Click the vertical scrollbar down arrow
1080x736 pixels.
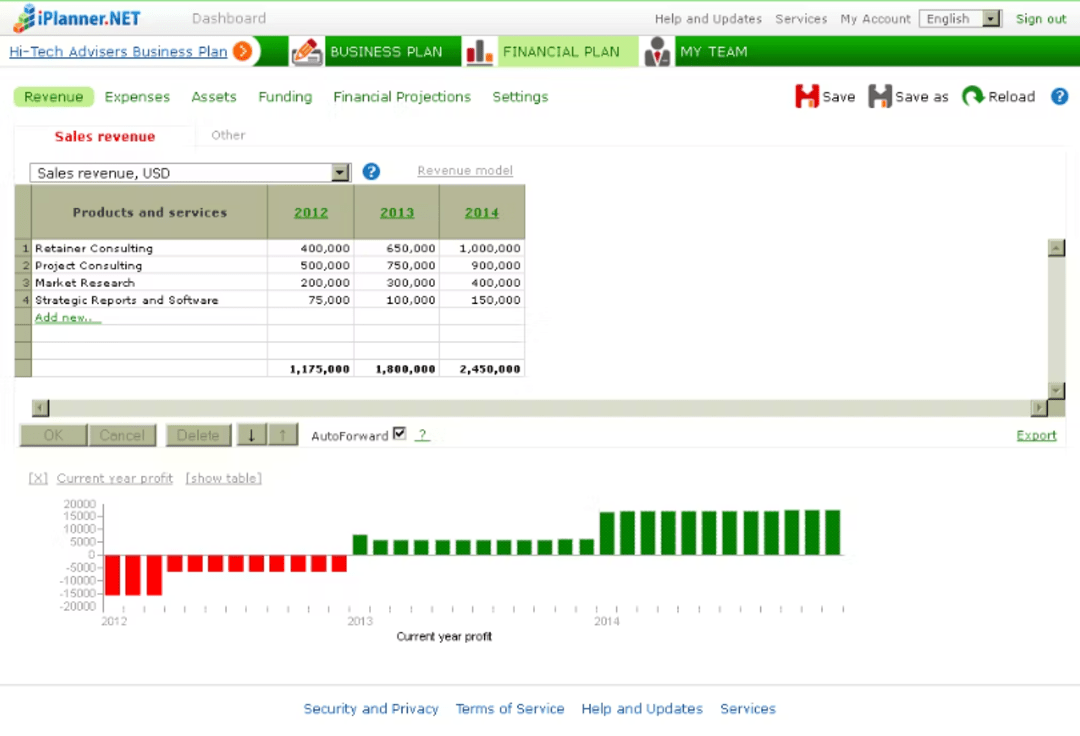coord(1056,389)
